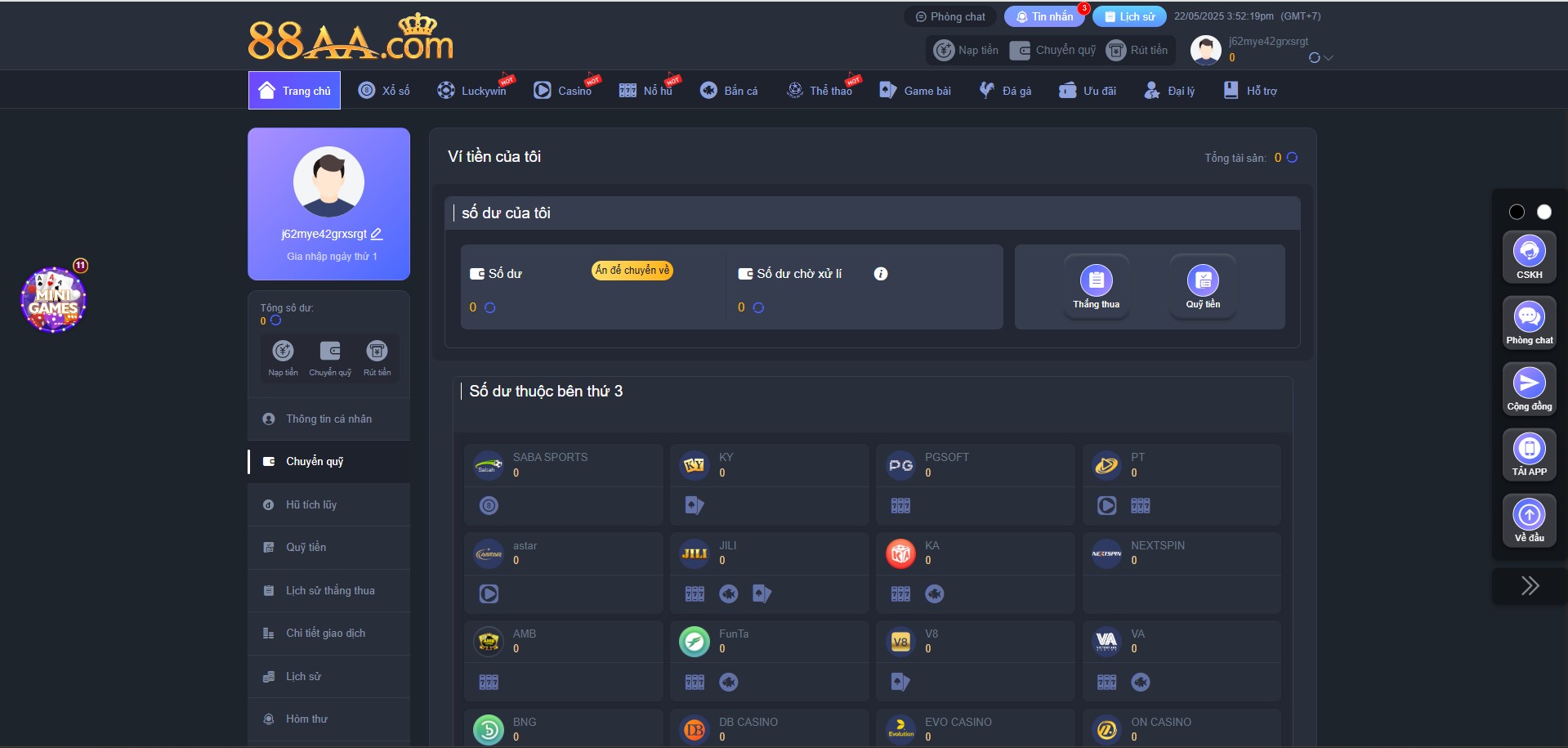Click the casino play icon under astar
Image resolution: width=1568 pixels, height=748 pixels.
(489, 593)
